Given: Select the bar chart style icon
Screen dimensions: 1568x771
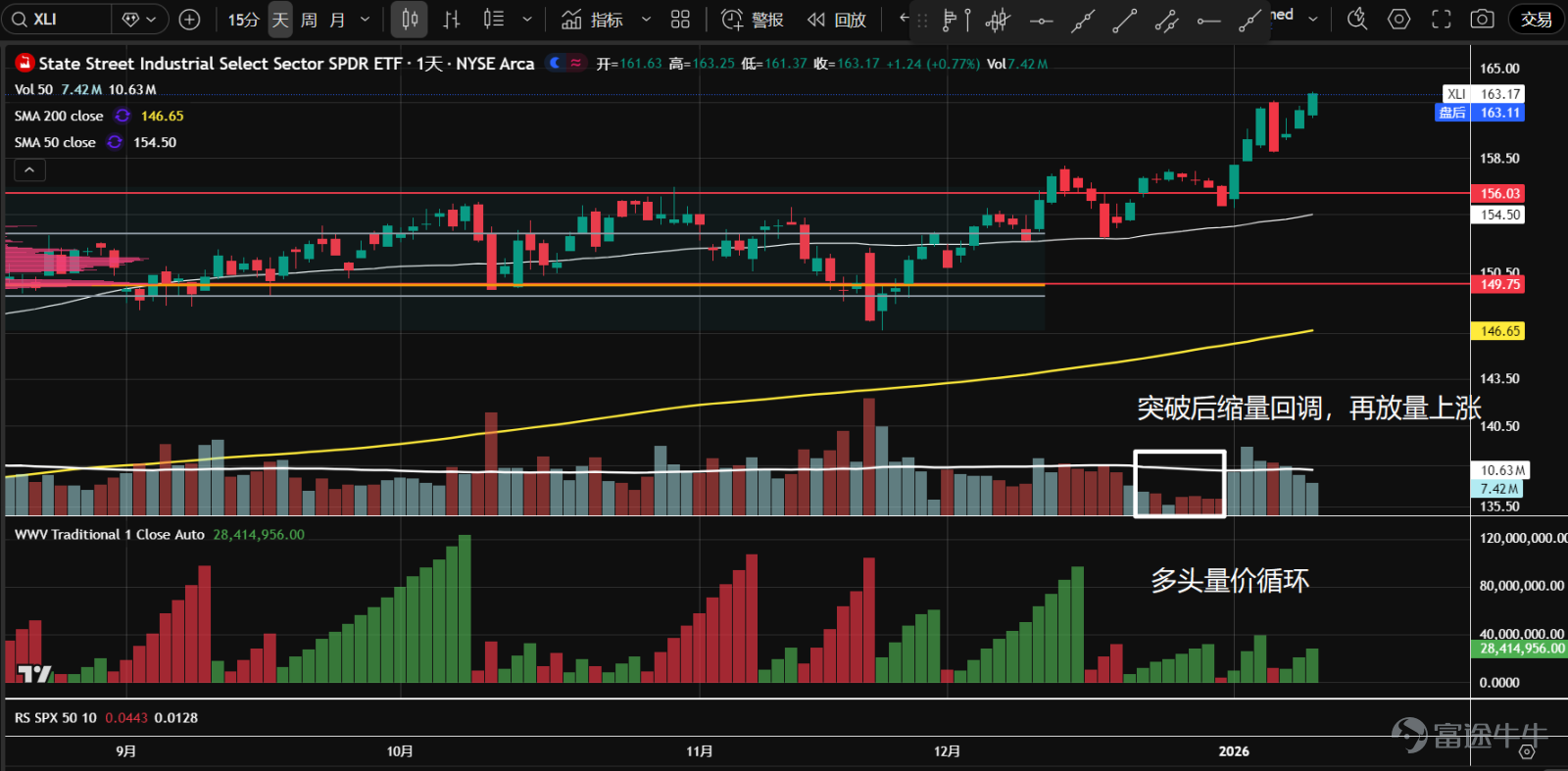Looking at the screenshot, I should 452,20.
